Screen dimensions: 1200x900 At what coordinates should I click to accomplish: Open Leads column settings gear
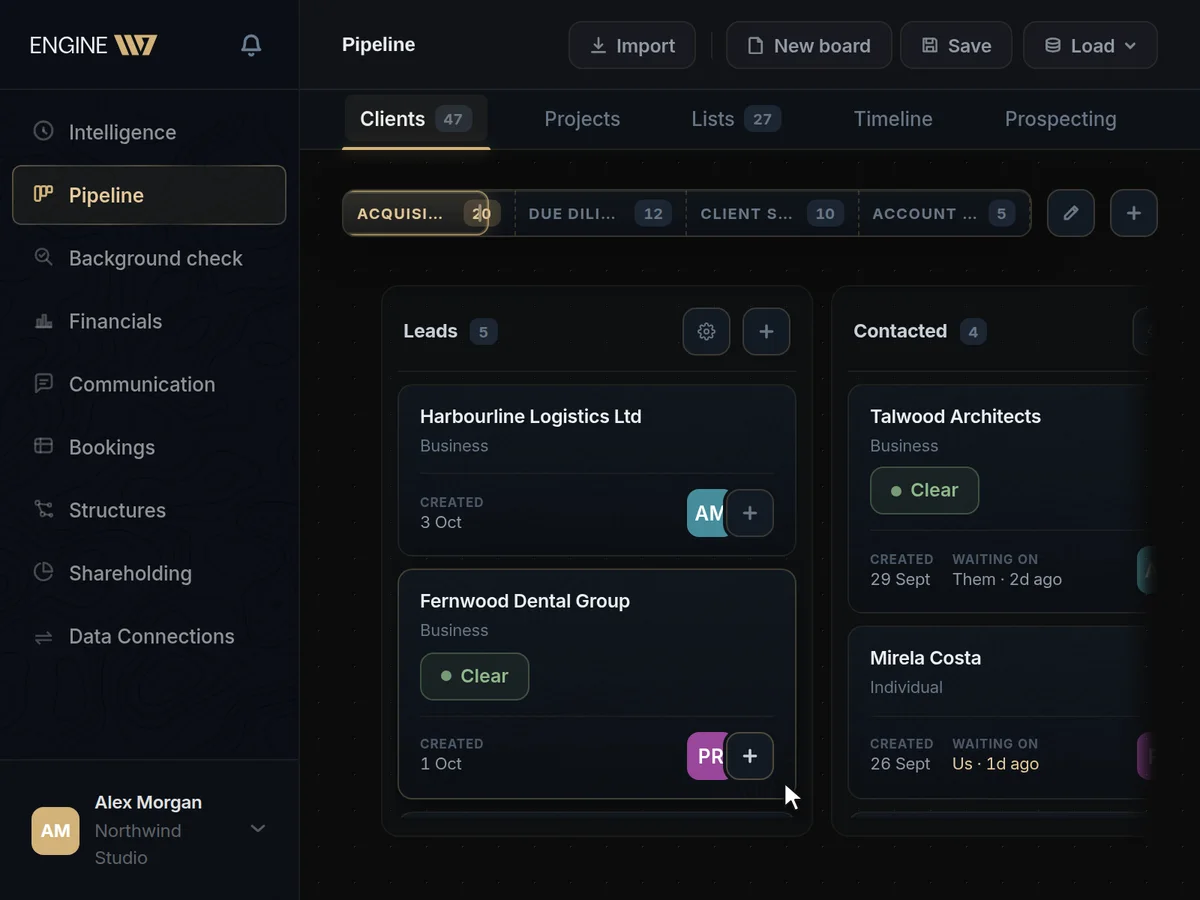point(706,331)
